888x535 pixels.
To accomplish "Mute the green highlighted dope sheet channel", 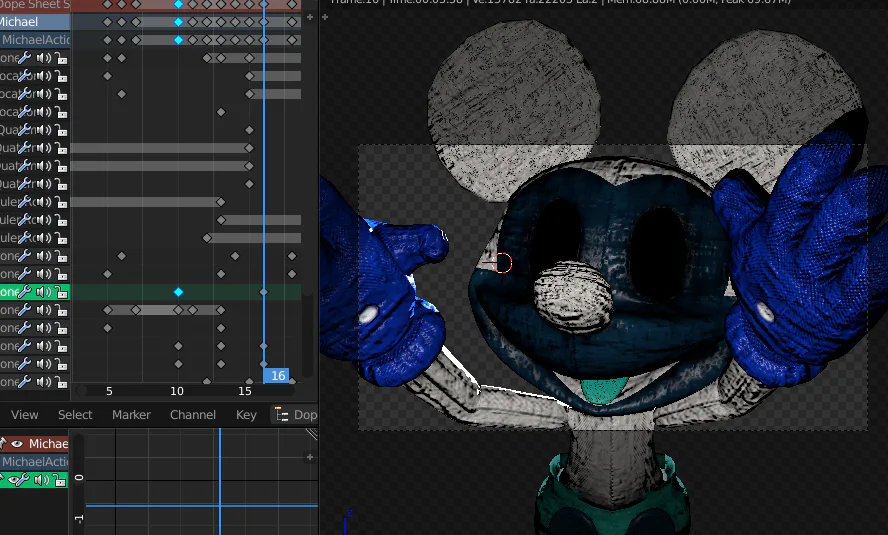I will [x=44, y=292].
